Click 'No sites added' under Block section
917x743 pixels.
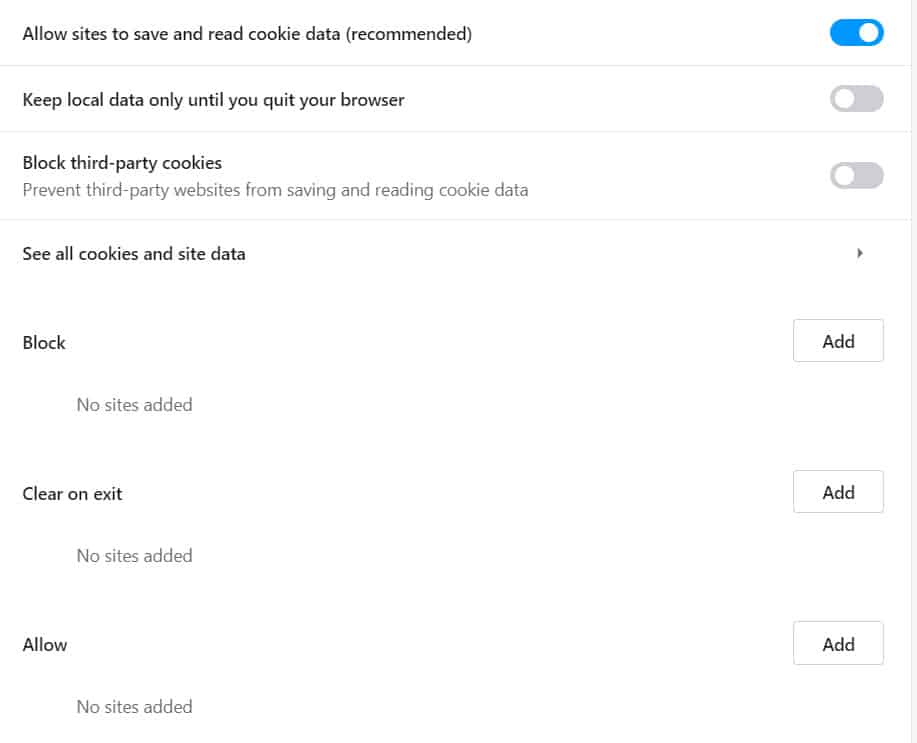coord(134,405)
